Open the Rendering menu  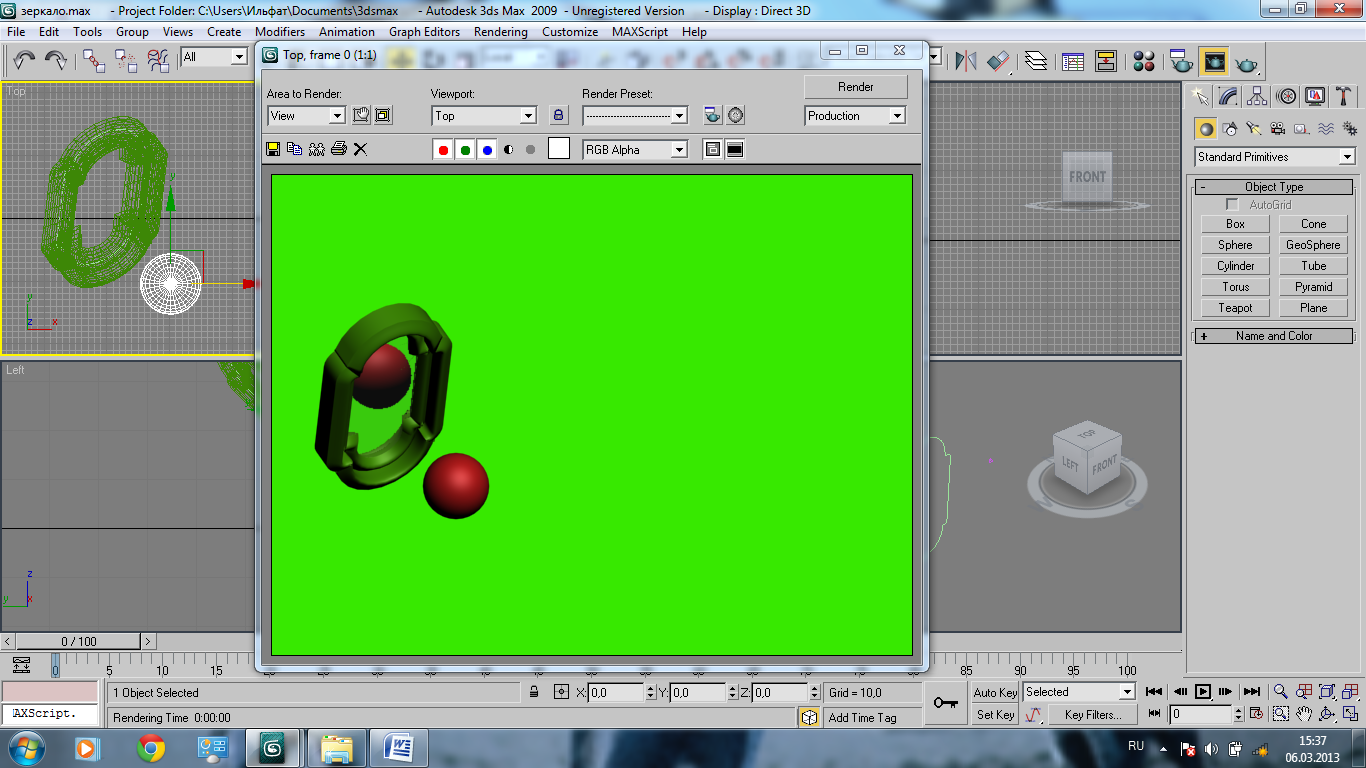[500, 32]
